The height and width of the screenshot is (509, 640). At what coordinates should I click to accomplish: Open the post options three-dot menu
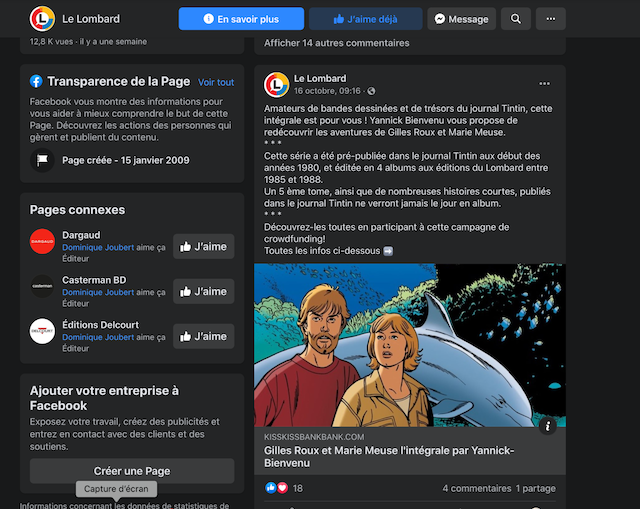pyautogui.click(x=544, y=84)
